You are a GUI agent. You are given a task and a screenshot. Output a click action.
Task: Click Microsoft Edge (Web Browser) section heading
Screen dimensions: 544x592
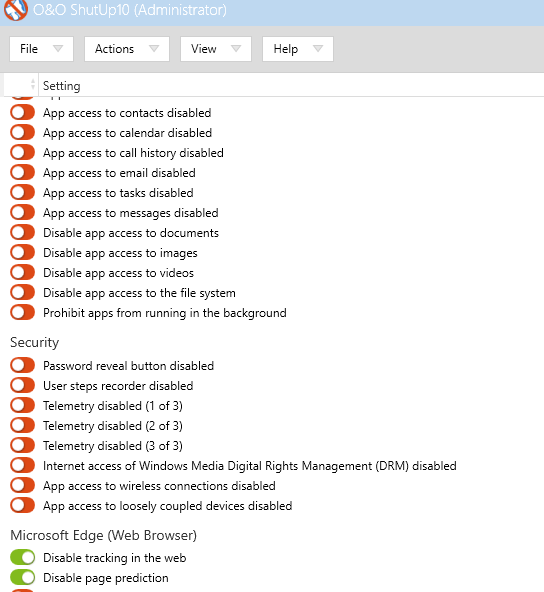tap(103, 535)
